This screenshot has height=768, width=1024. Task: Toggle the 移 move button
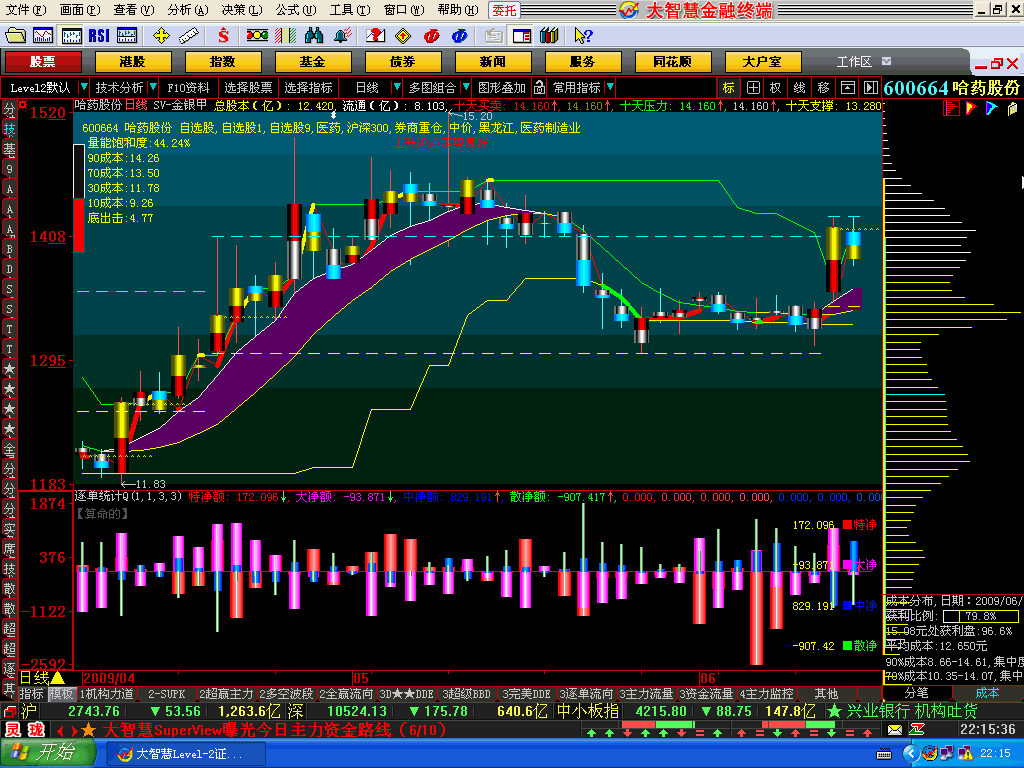point(824,88)
